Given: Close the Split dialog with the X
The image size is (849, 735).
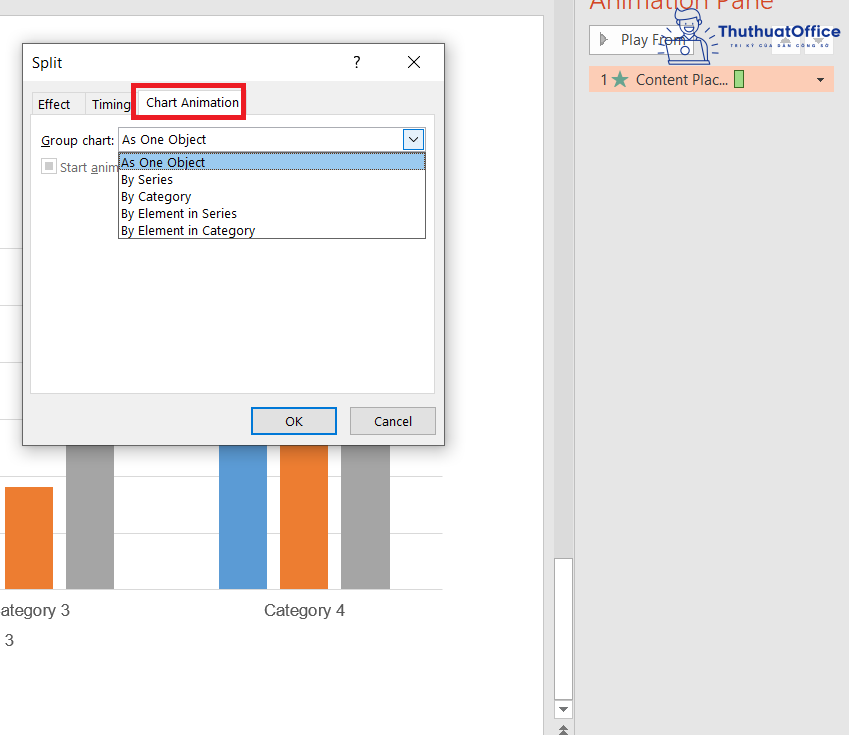Looking at the screenshot, I should pos(414,62).
